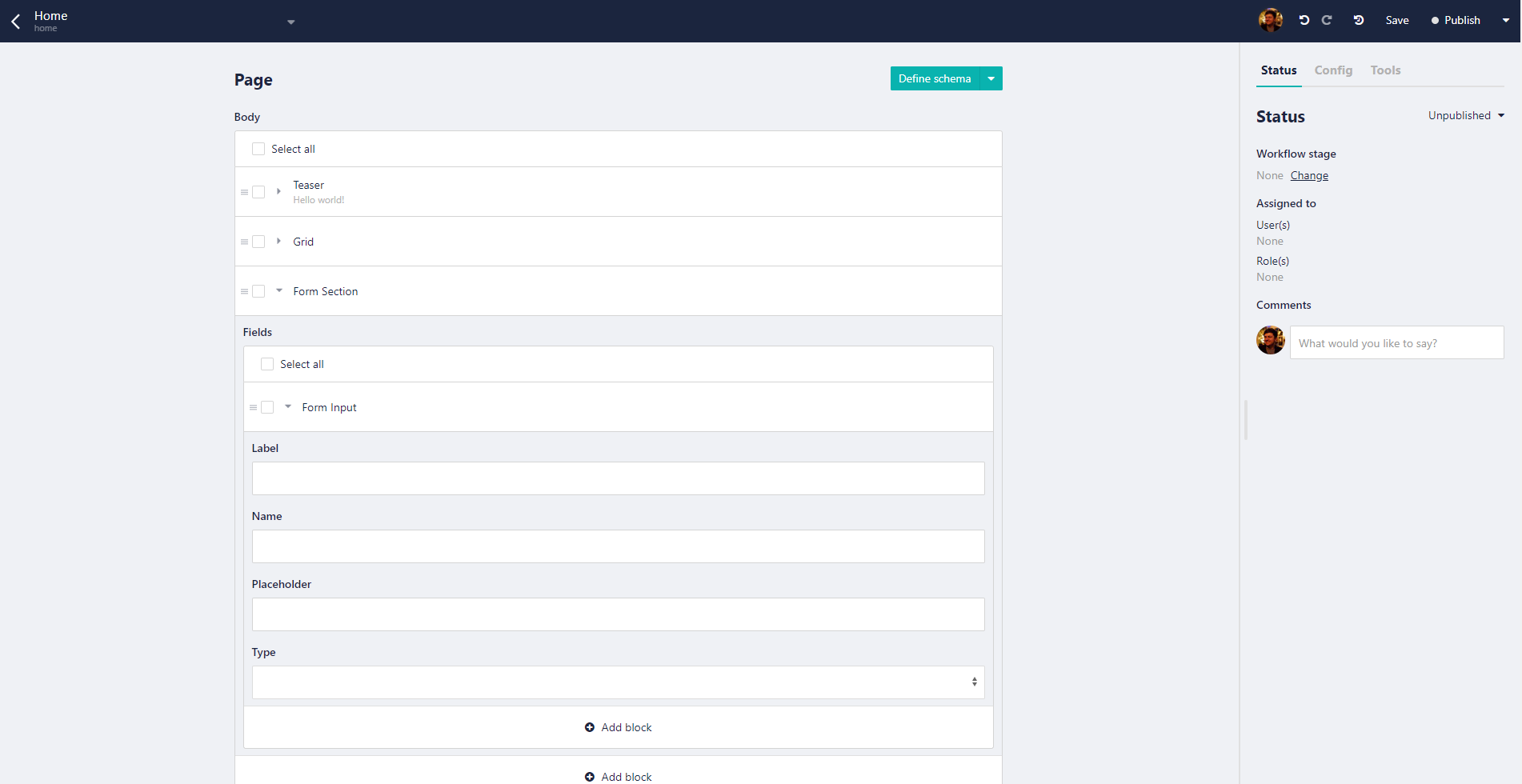Click inside the Placeholder input field
The image size is (1522, 784).
coord(618,614)
